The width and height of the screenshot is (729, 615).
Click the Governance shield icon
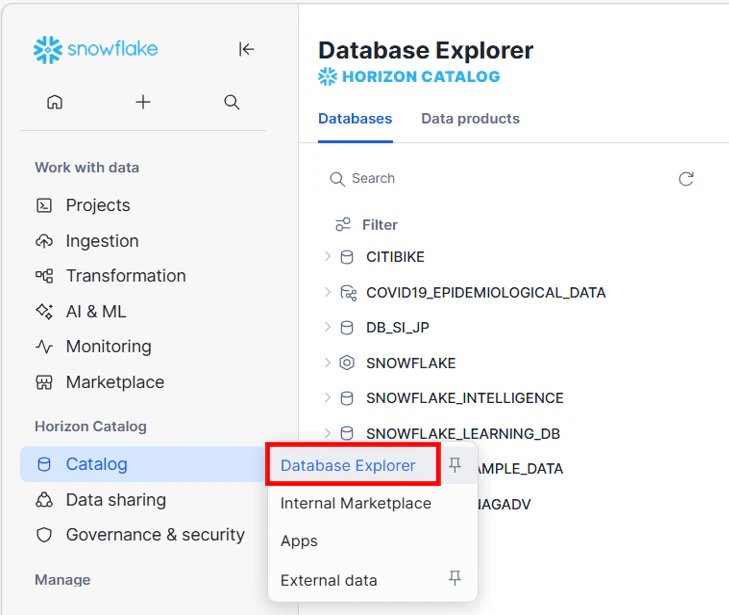tap(44, 535)
